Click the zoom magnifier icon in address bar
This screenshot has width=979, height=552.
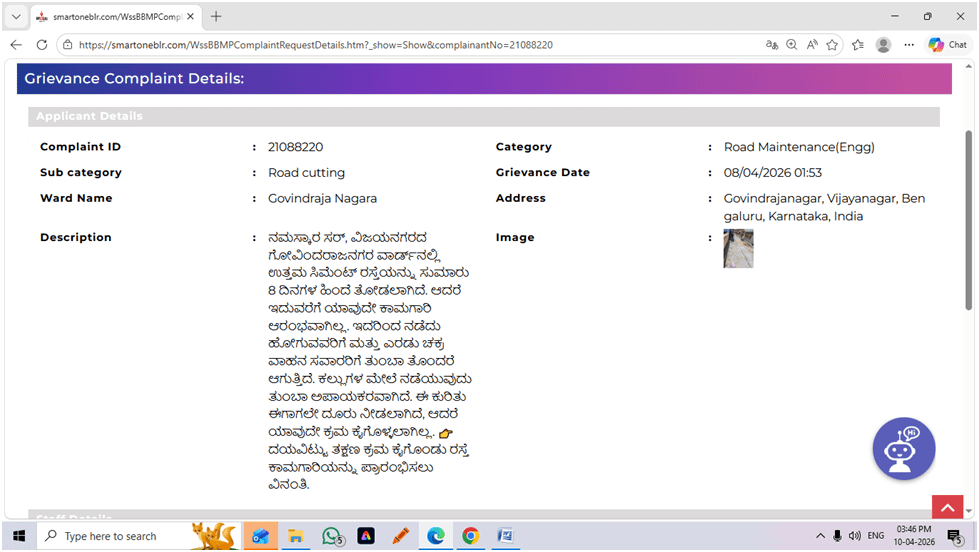coord(791,45)
